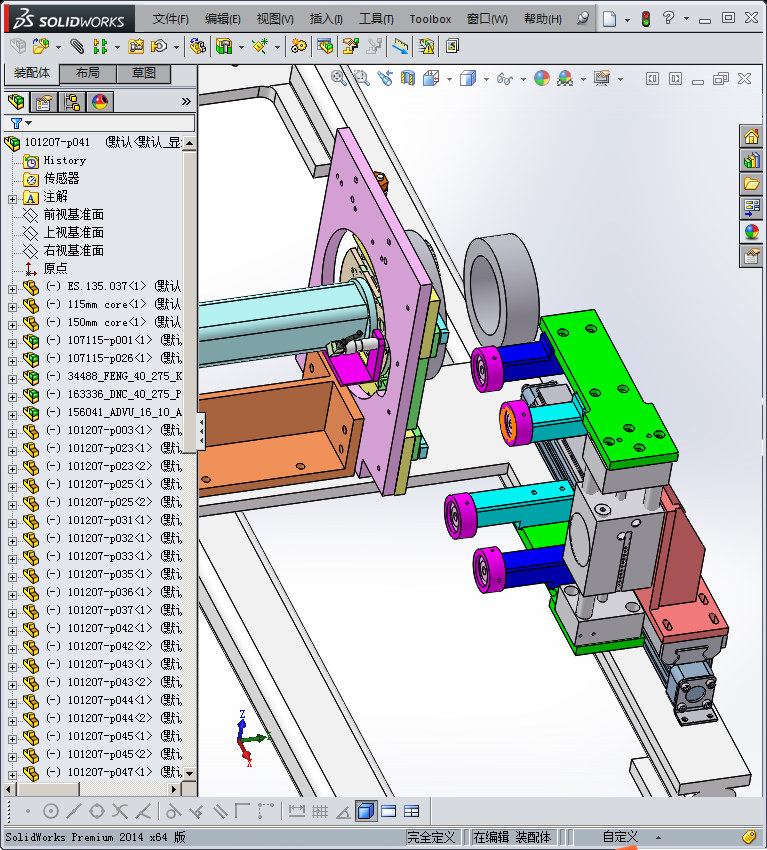
Task: Select the Circle sketch tool
Action: click(x=50, y=811)
